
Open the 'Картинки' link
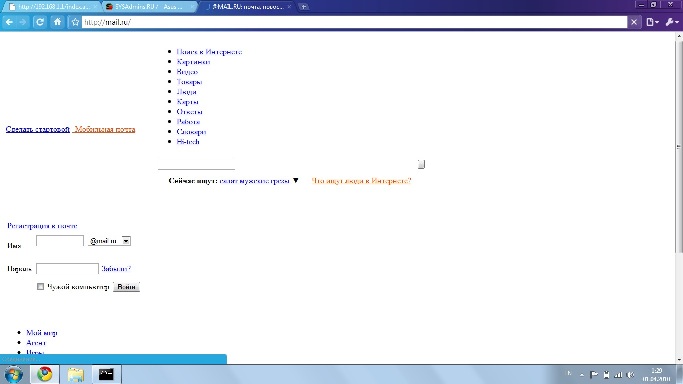193,62
